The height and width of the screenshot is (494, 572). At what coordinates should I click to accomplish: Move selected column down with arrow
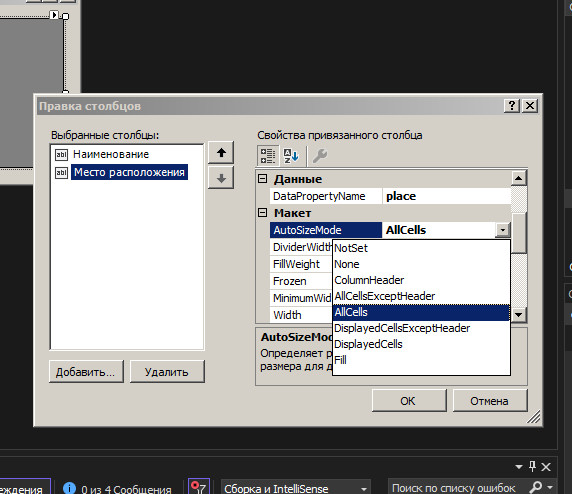point(221,178)
